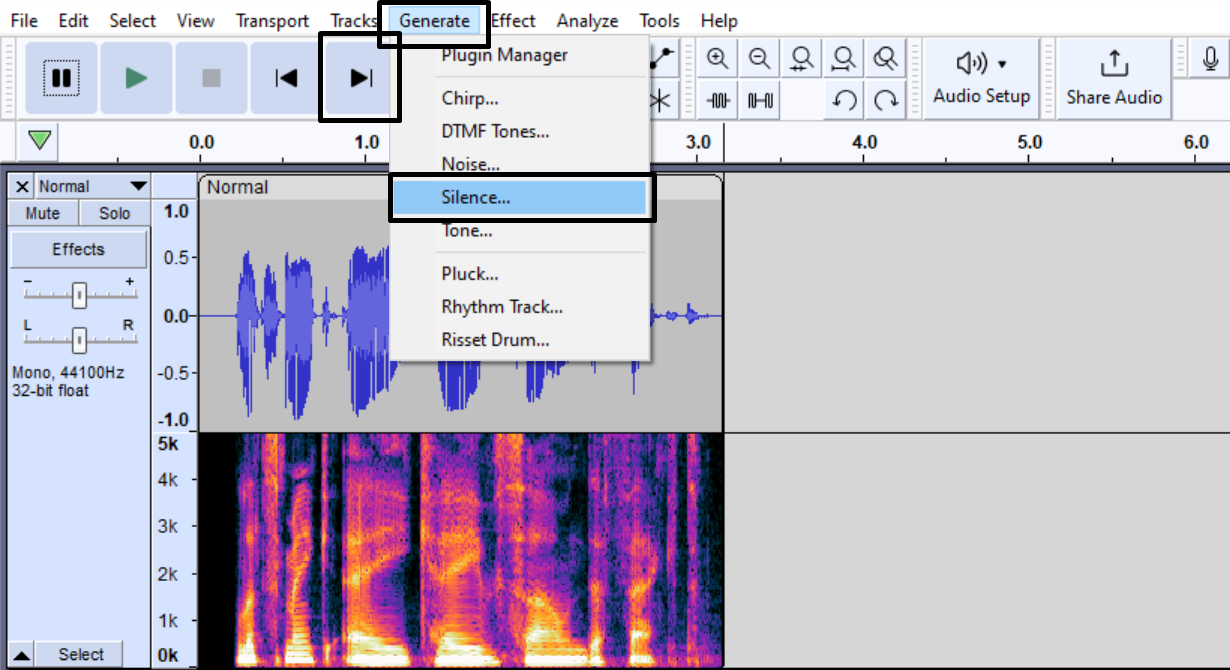This screenshot has width=1230, height=670.
Task: Click the Zoom Out magnifier icon
Action: pos(759,58)
